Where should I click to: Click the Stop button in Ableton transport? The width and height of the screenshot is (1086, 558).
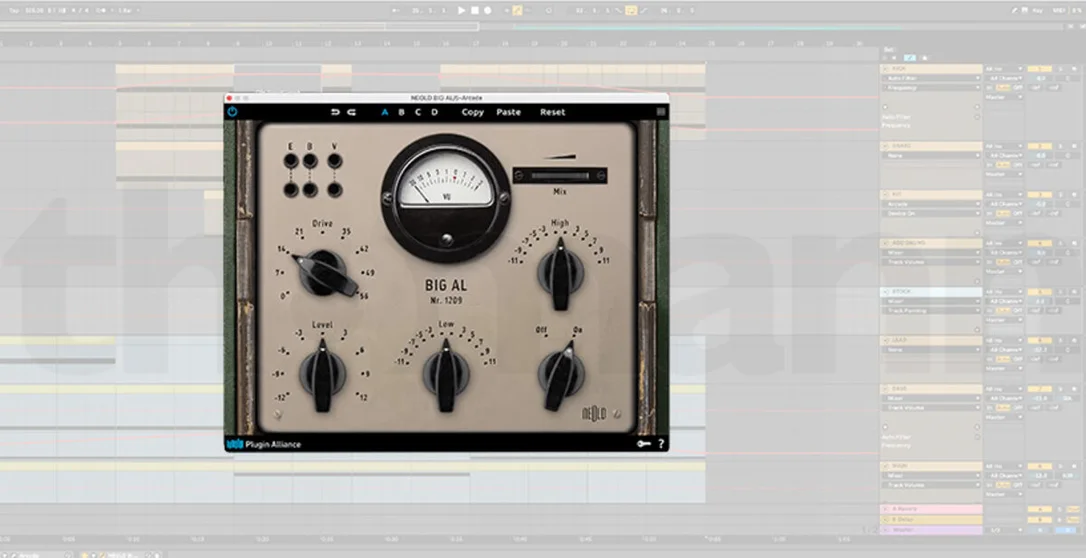tap(475, 10)
